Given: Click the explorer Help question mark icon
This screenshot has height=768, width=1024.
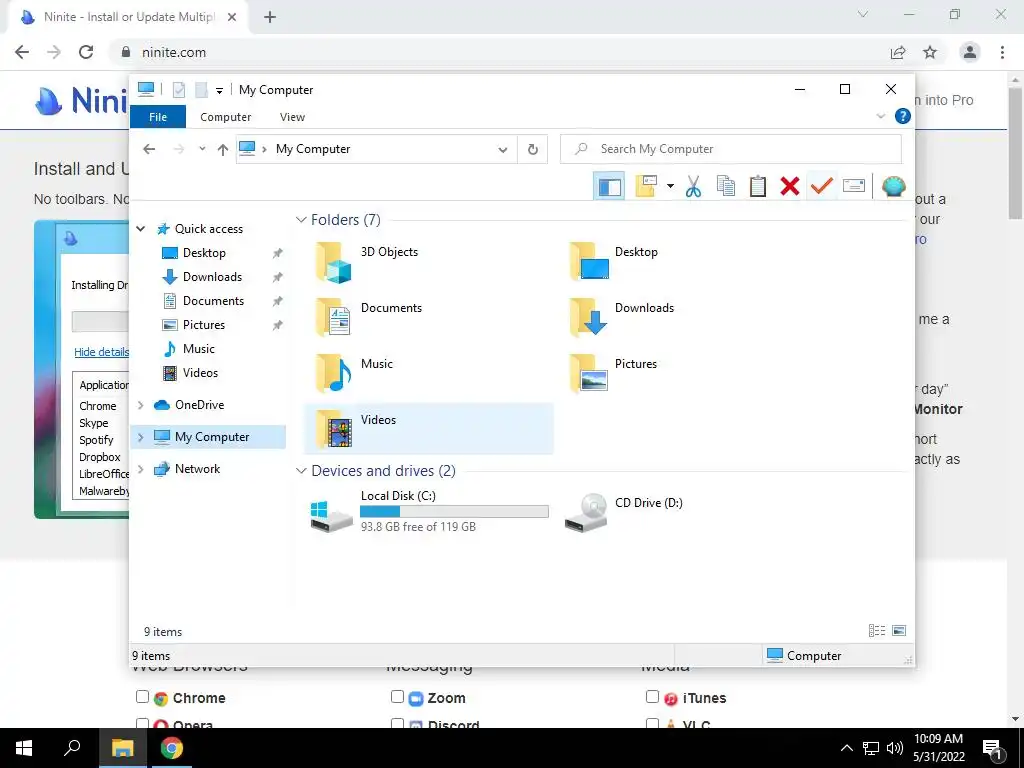Looking at the screenshot, I should (903, 116).
